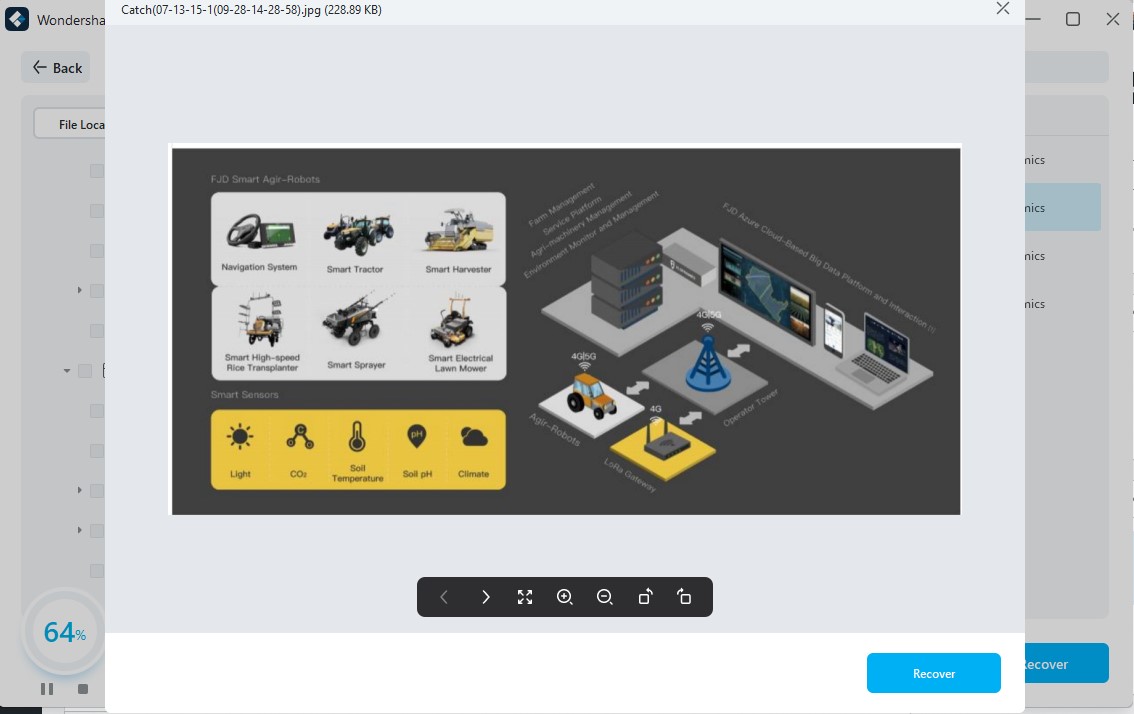Click the previewed farm diagram image
The width and height of the screenshot is (1134, 714).
[x=566, y=330]
